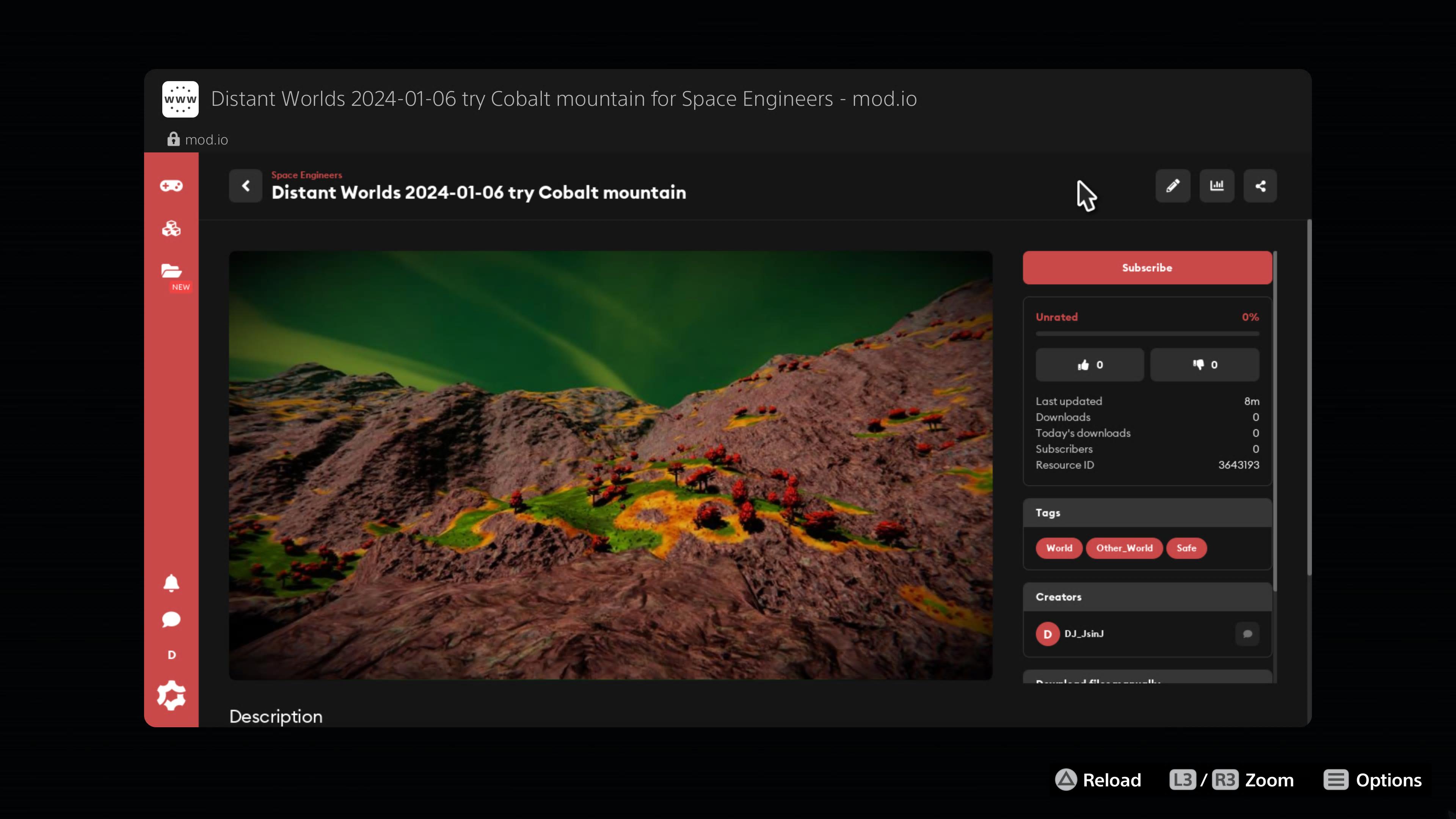Open the chat bubble messages icon
Viewport: 1456px width, 819px height.
[171, 620]
